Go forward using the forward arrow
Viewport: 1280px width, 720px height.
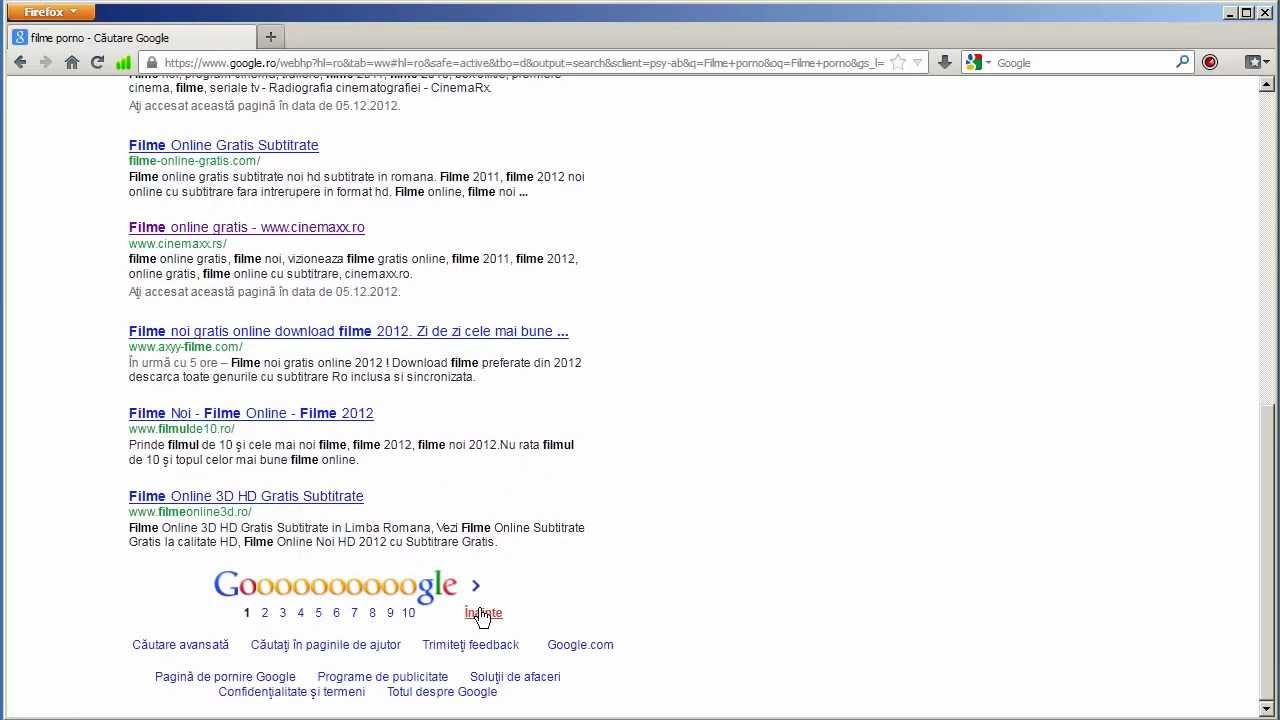click(x=45, y=62)
